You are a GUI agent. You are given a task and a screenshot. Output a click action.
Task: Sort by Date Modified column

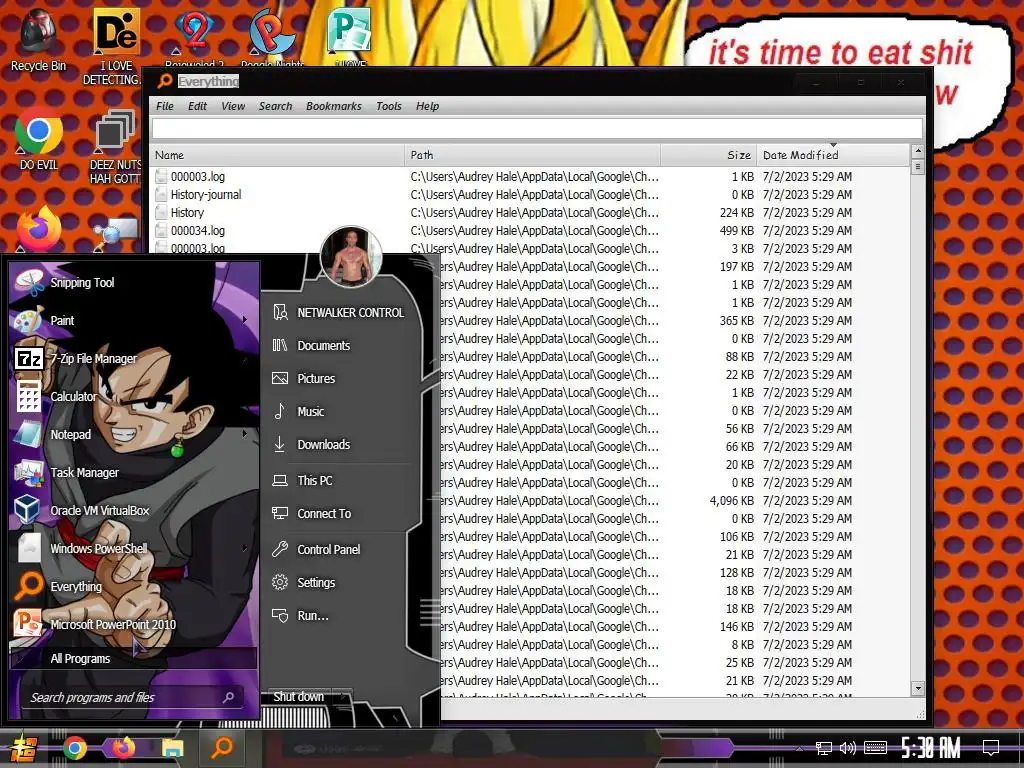[833, 155]
